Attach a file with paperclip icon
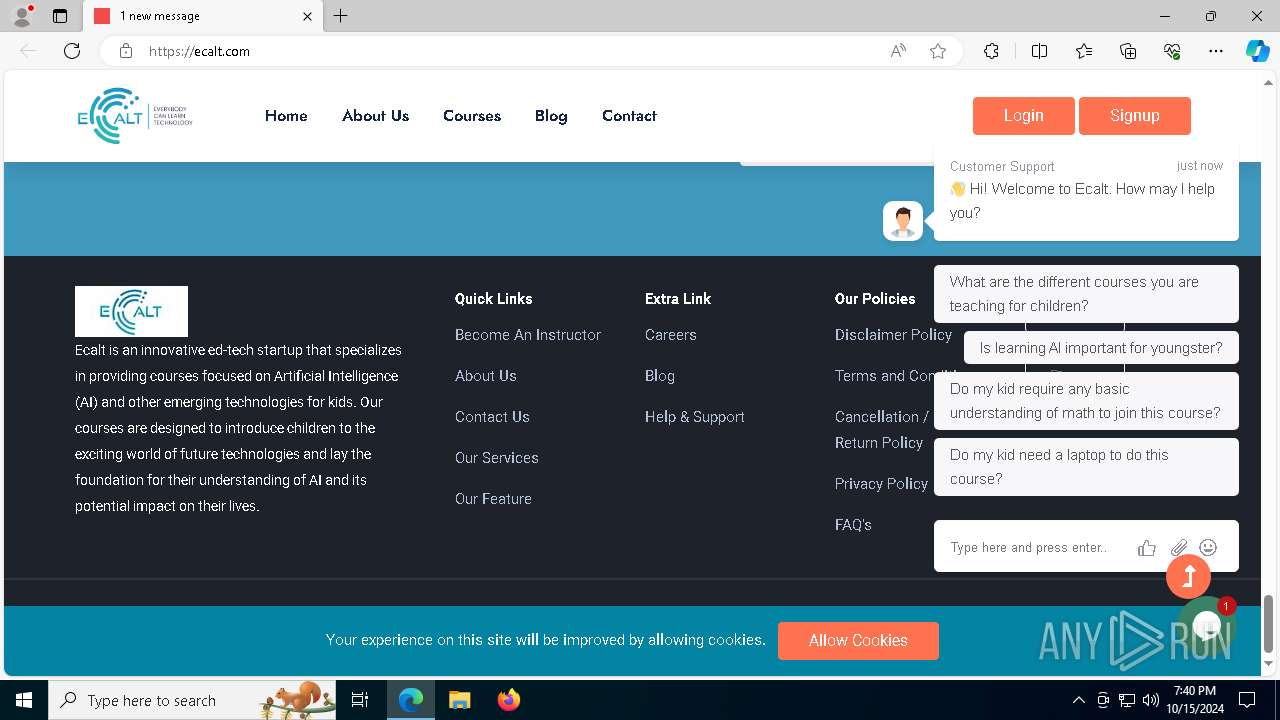The width and height of the screenshot is (1280, 720). click(1179, 547)
